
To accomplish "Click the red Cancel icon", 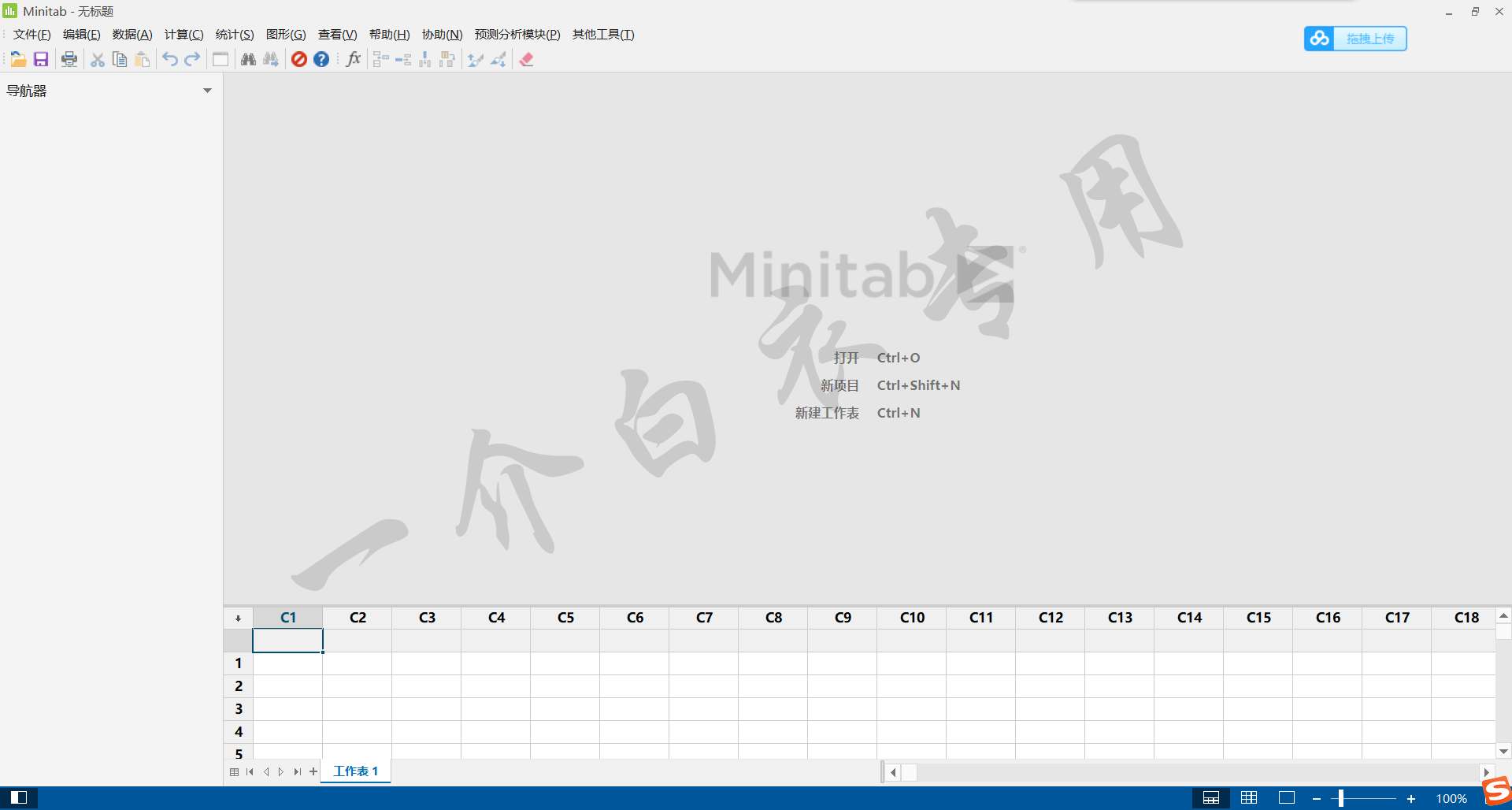I will (x=299, y=59).
